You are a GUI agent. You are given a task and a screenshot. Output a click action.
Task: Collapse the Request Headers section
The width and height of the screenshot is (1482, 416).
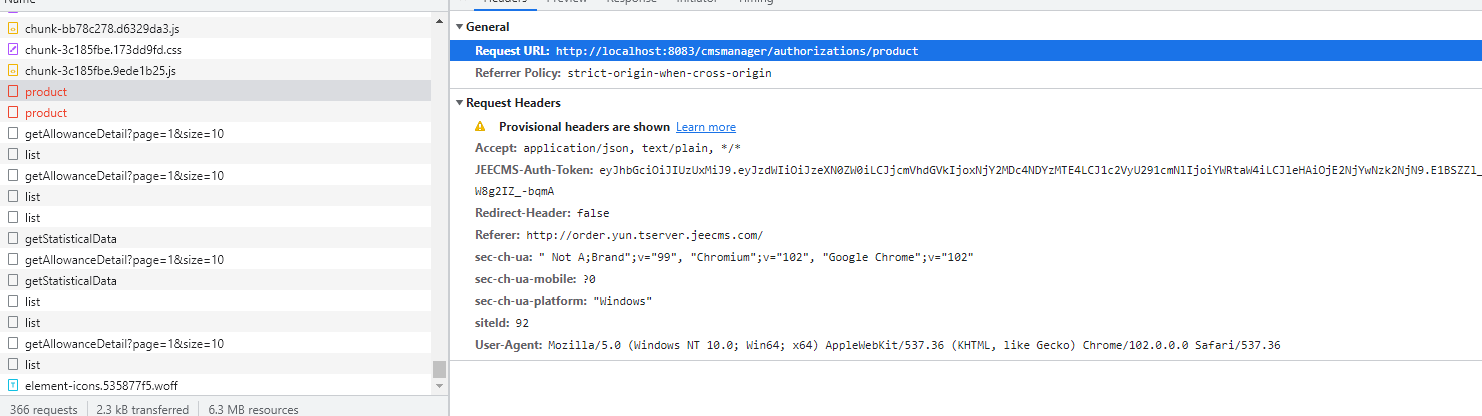point(459,103)
